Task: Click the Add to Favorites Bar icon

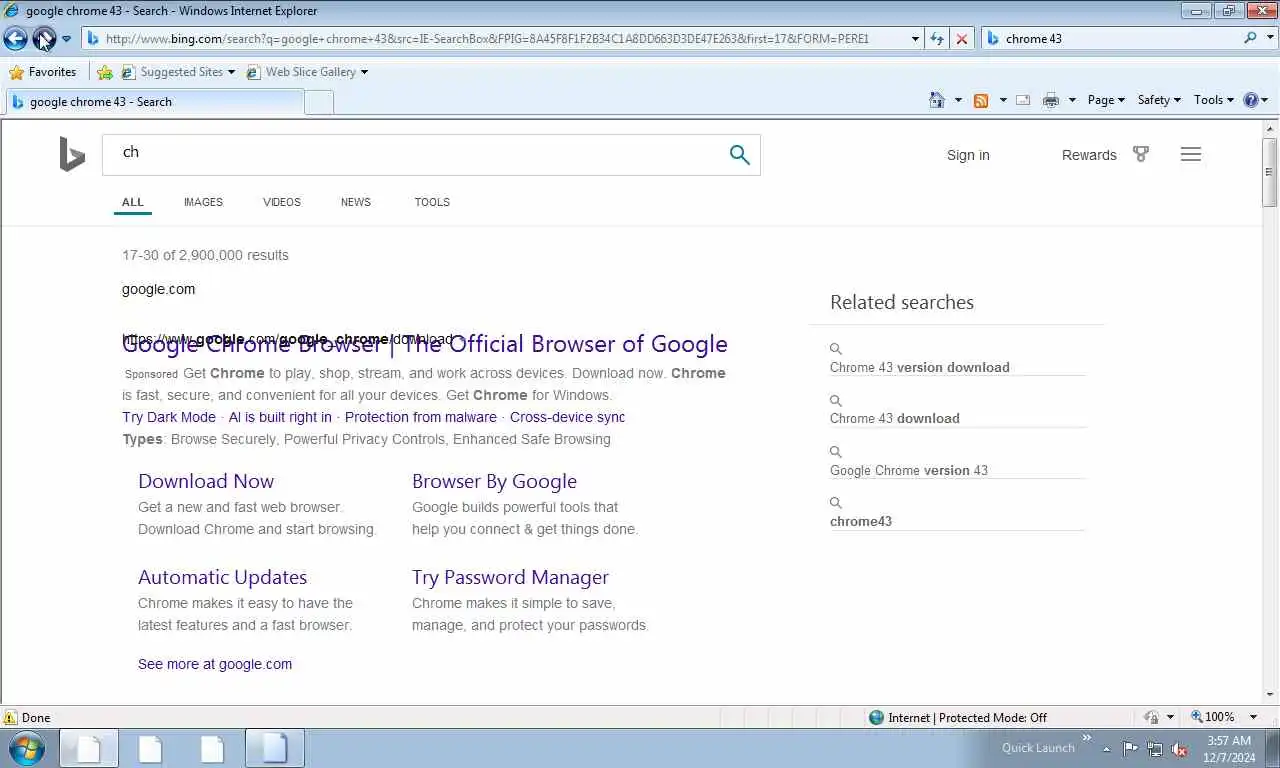Action: click(105, 72)
